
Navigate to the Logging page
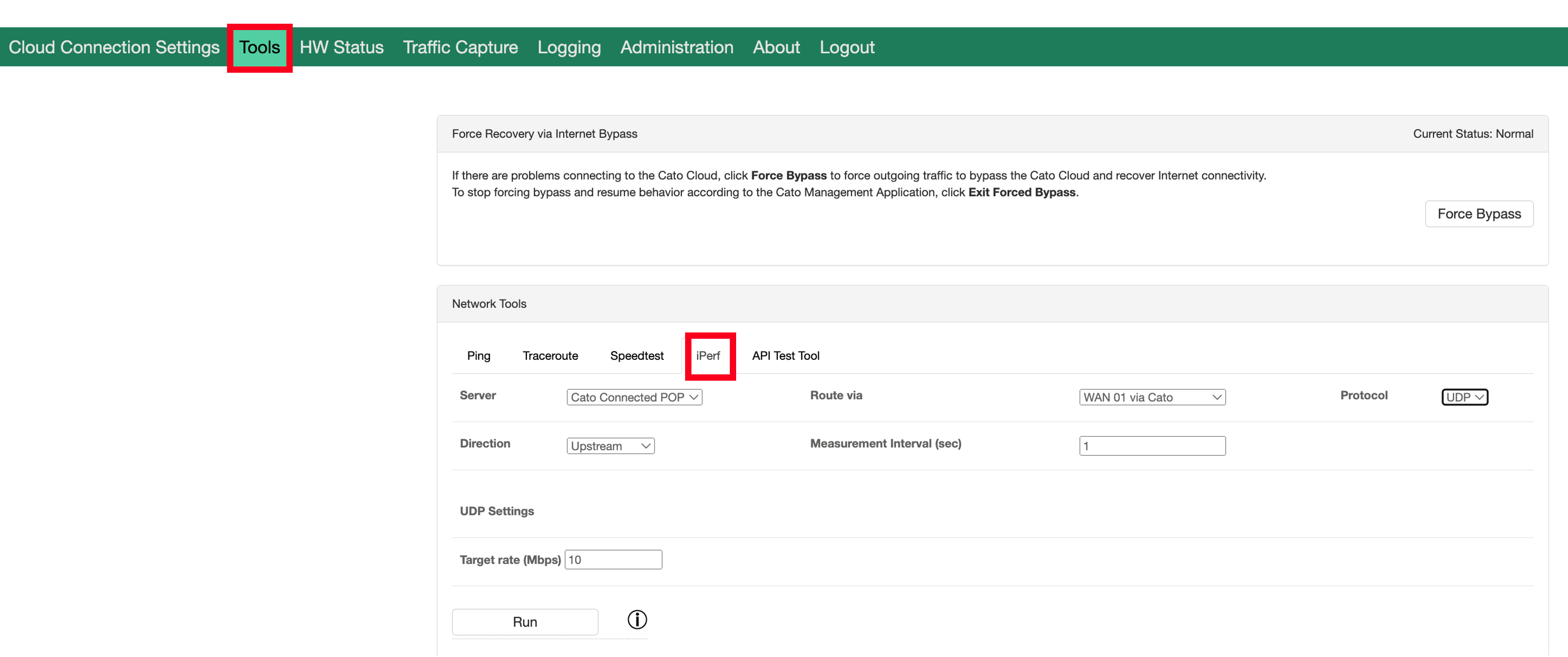[568, 47]
